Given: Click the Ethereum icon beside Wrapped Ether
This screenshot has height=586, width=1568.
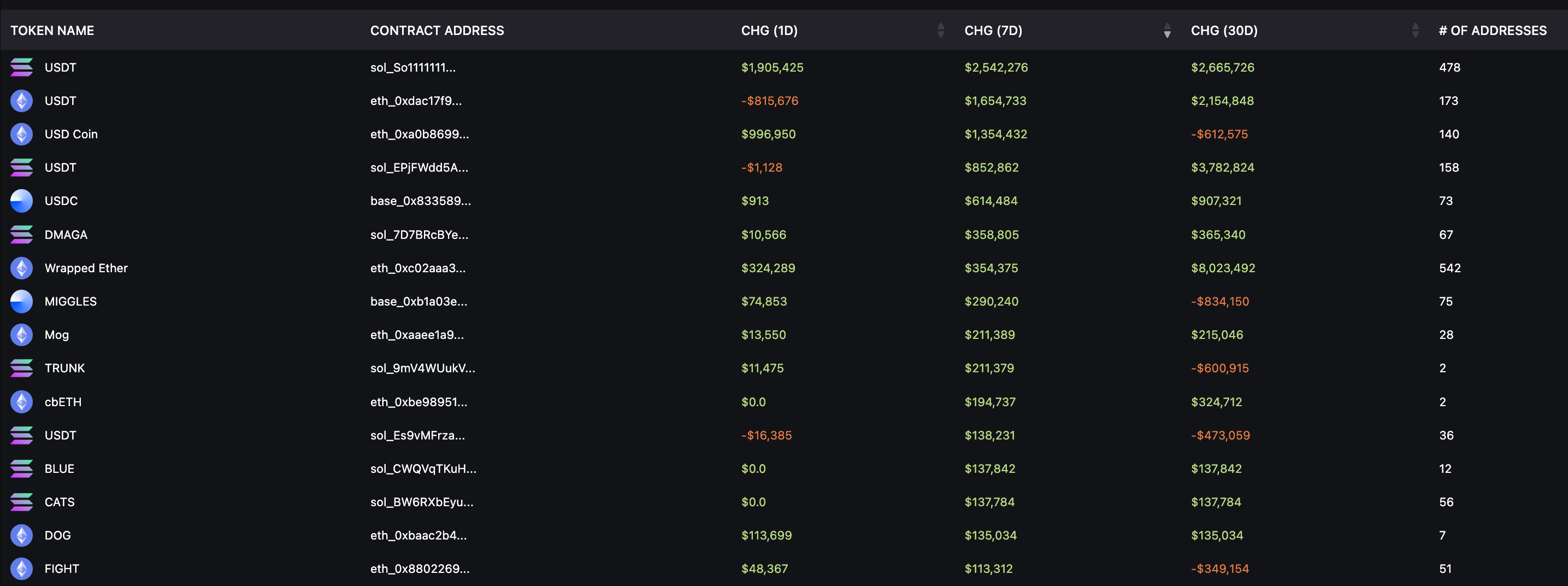Looking at the screenshot, I should coord(21,268).
